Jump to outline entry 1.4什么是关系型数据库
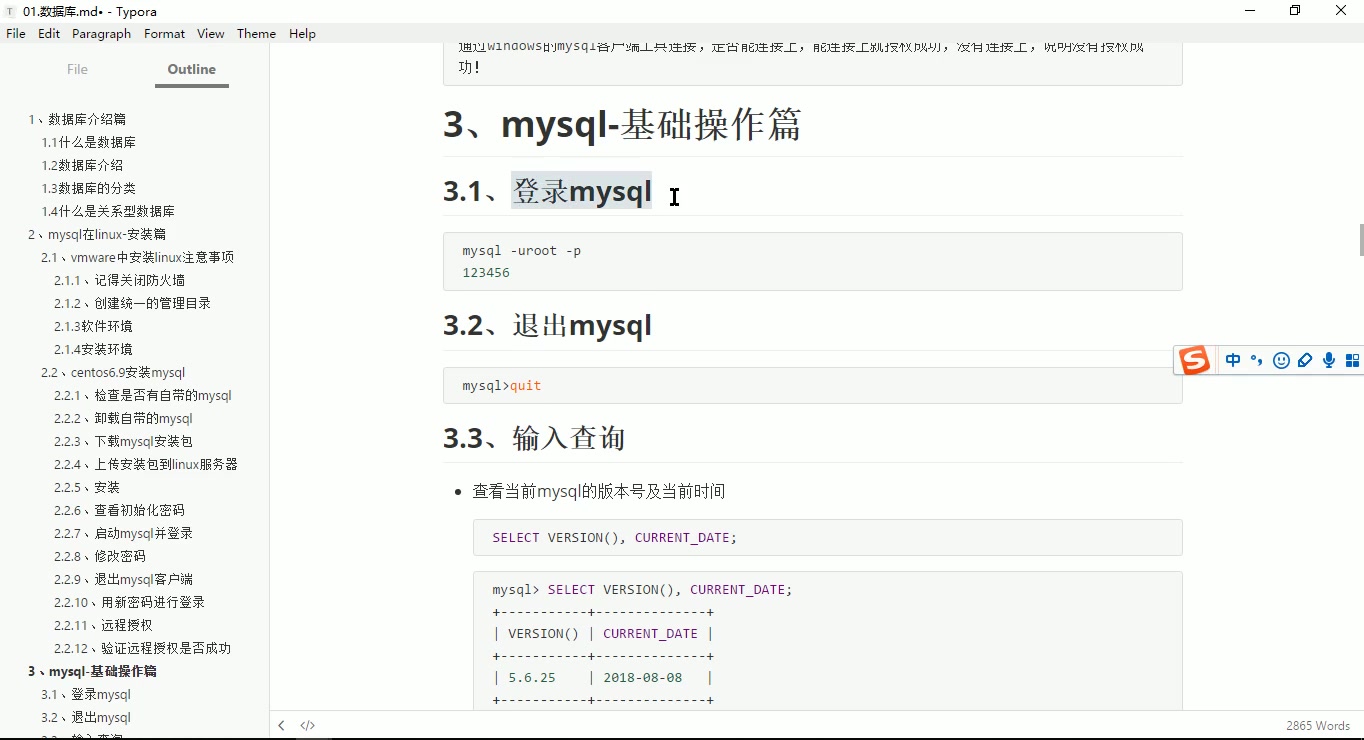 (108, 211)
